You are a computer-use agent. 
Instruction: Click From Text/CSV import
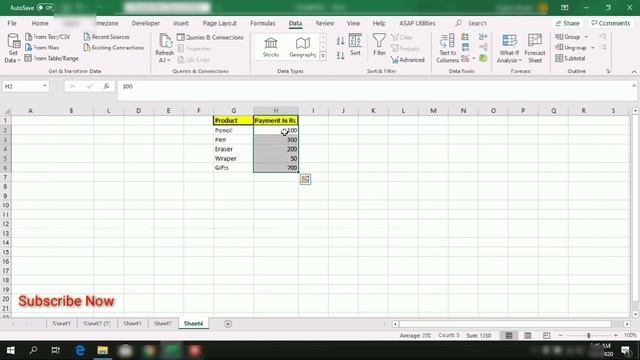tap(48, 37)
